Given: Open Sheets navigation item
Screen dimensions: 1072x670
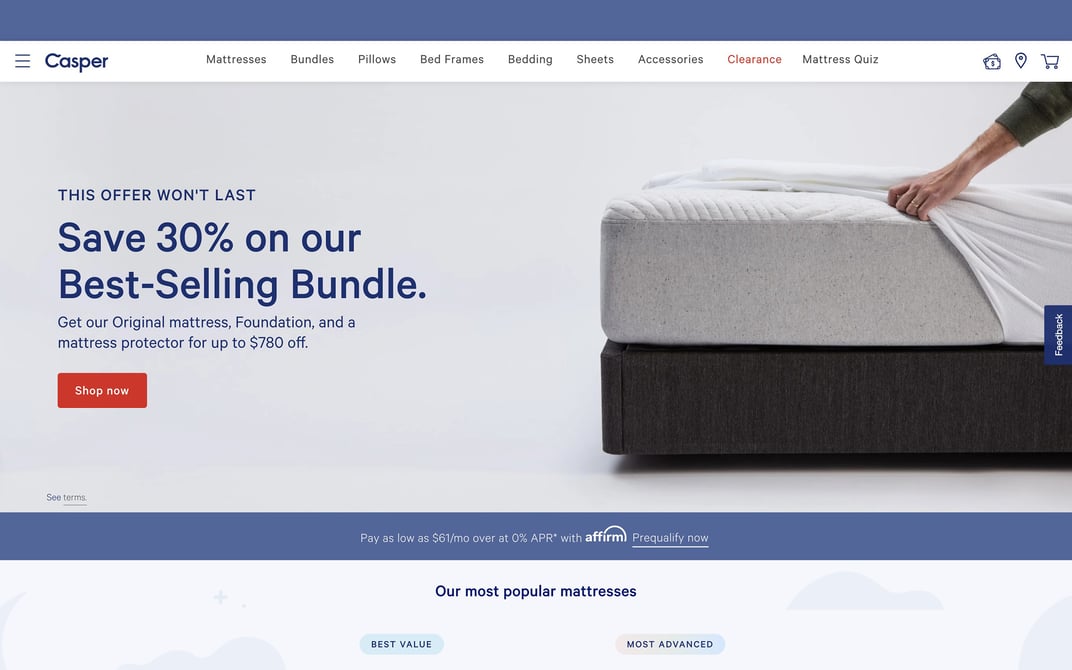Looking at the screenshot, I should pyautogui.click(x=595, y=59).
